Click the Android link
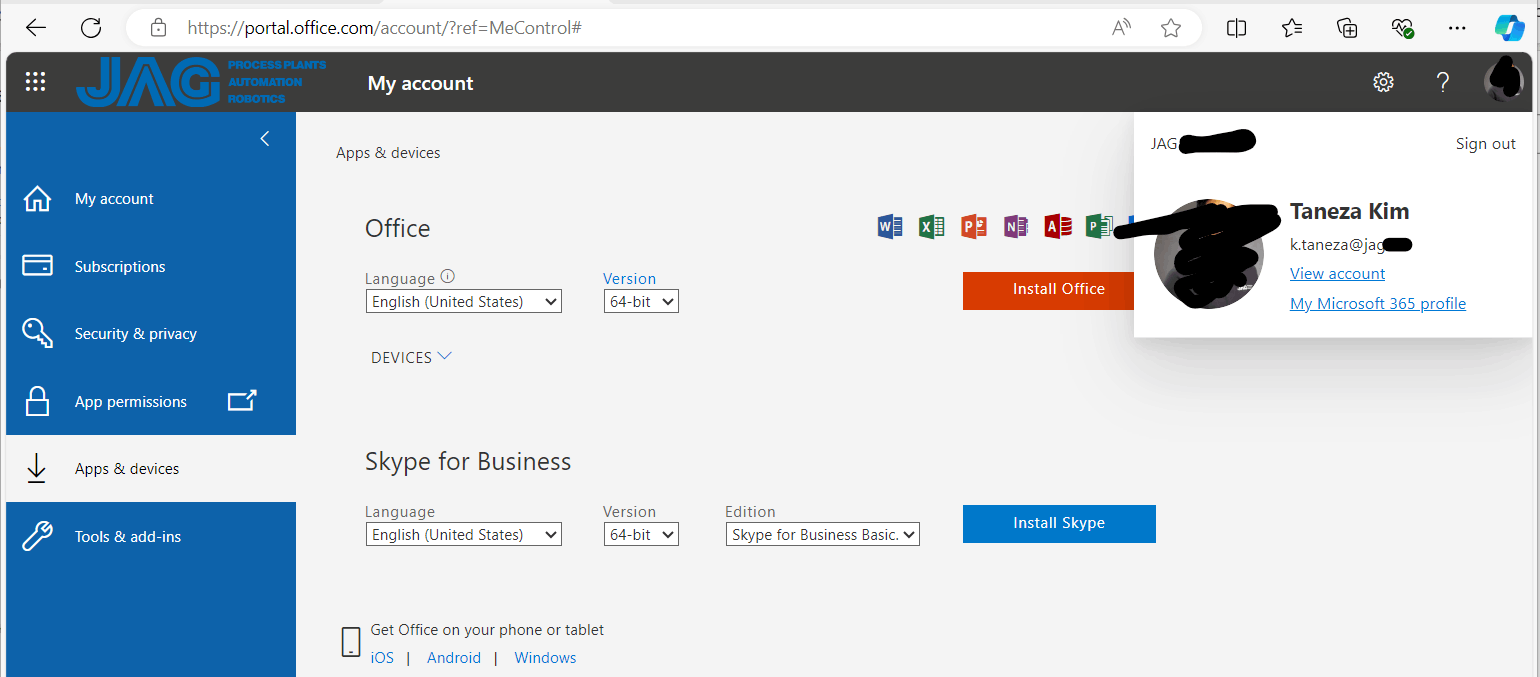The height and width of the screenshot is (677, 1540). tap(454, 658)
